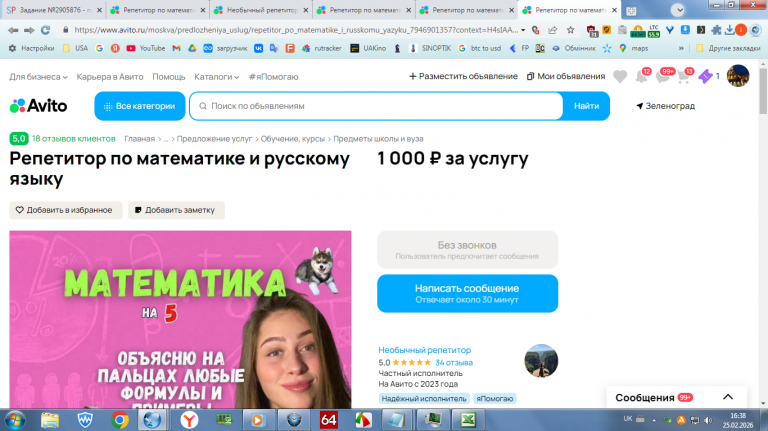Viewport: 768px width, 431px height.
Task: Open the rutracker bookmark
Action: tap(321, 48)
